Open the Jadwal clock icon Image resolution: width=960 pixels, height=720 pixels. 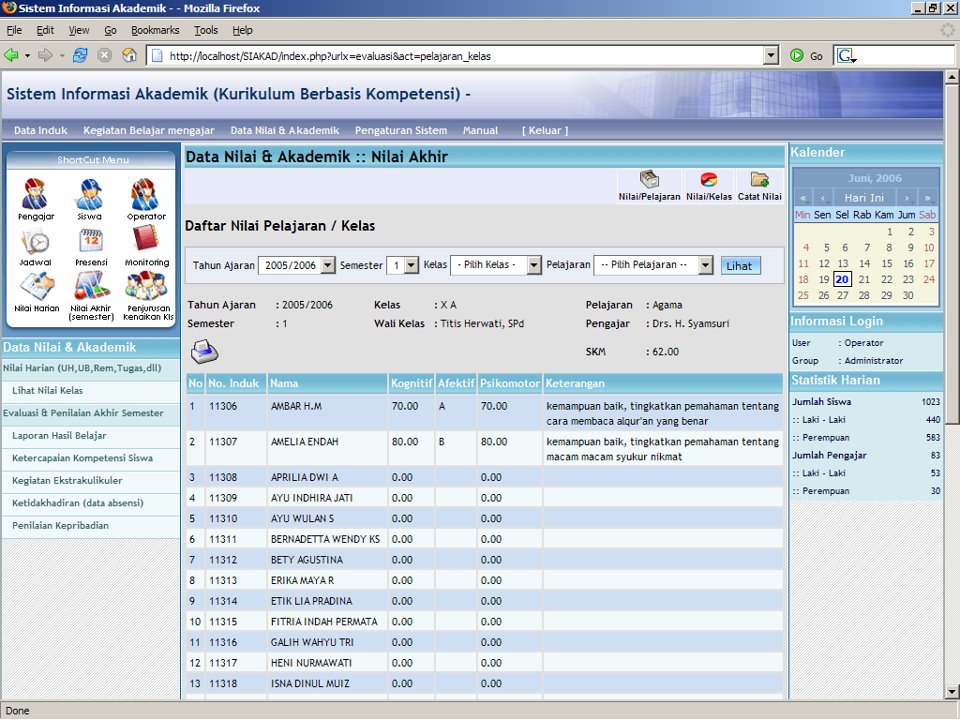(x=36, y=241)
